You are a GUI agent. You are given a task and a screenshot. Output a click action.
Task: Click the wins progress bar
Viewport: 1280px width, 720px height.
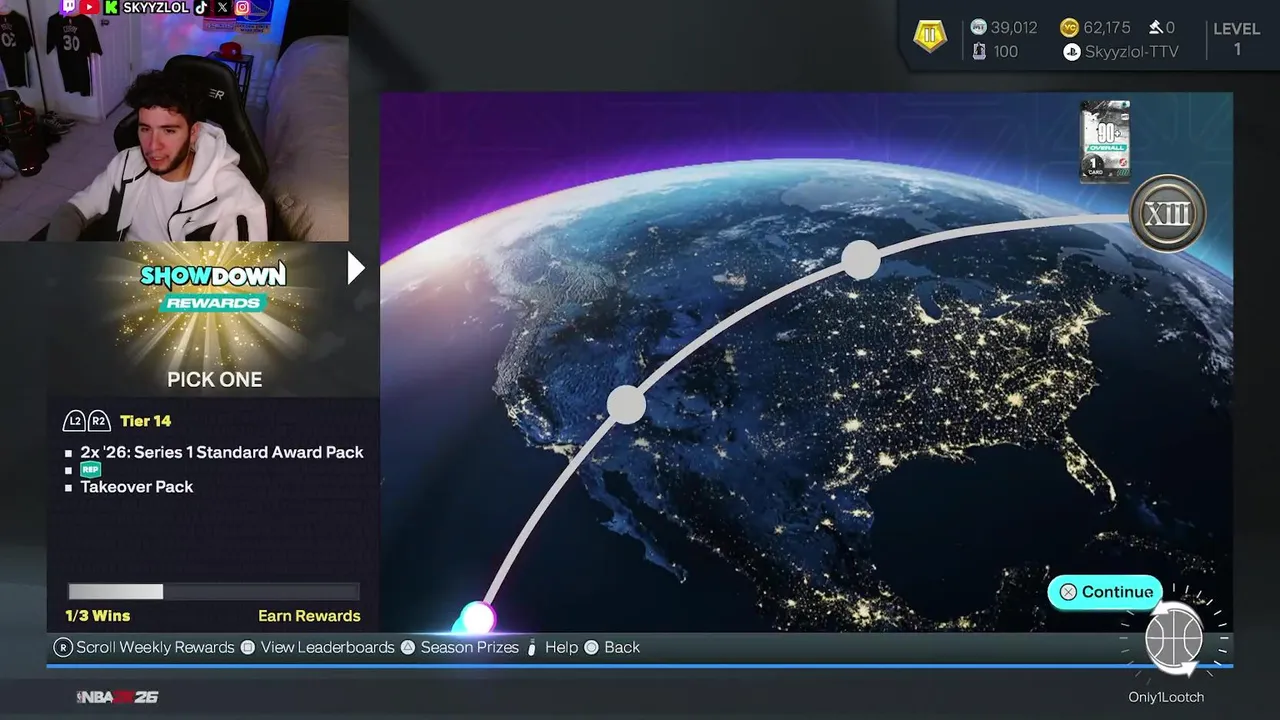coord(213,592)
